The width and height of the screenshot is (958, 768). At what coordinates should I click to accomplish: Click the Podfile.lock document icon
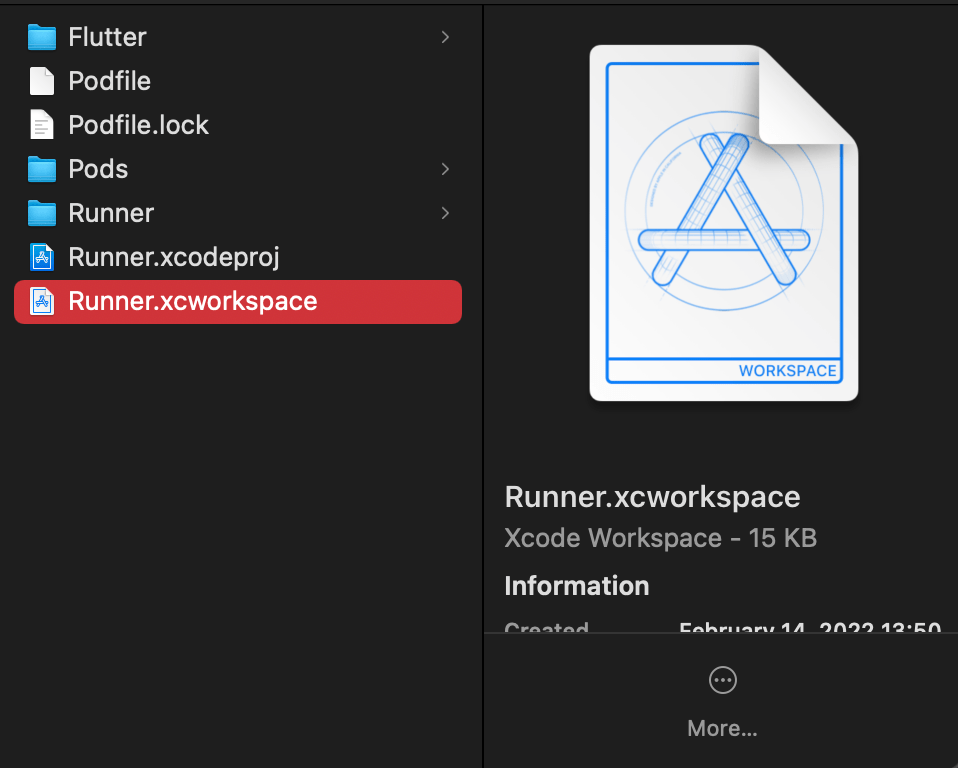41,125
